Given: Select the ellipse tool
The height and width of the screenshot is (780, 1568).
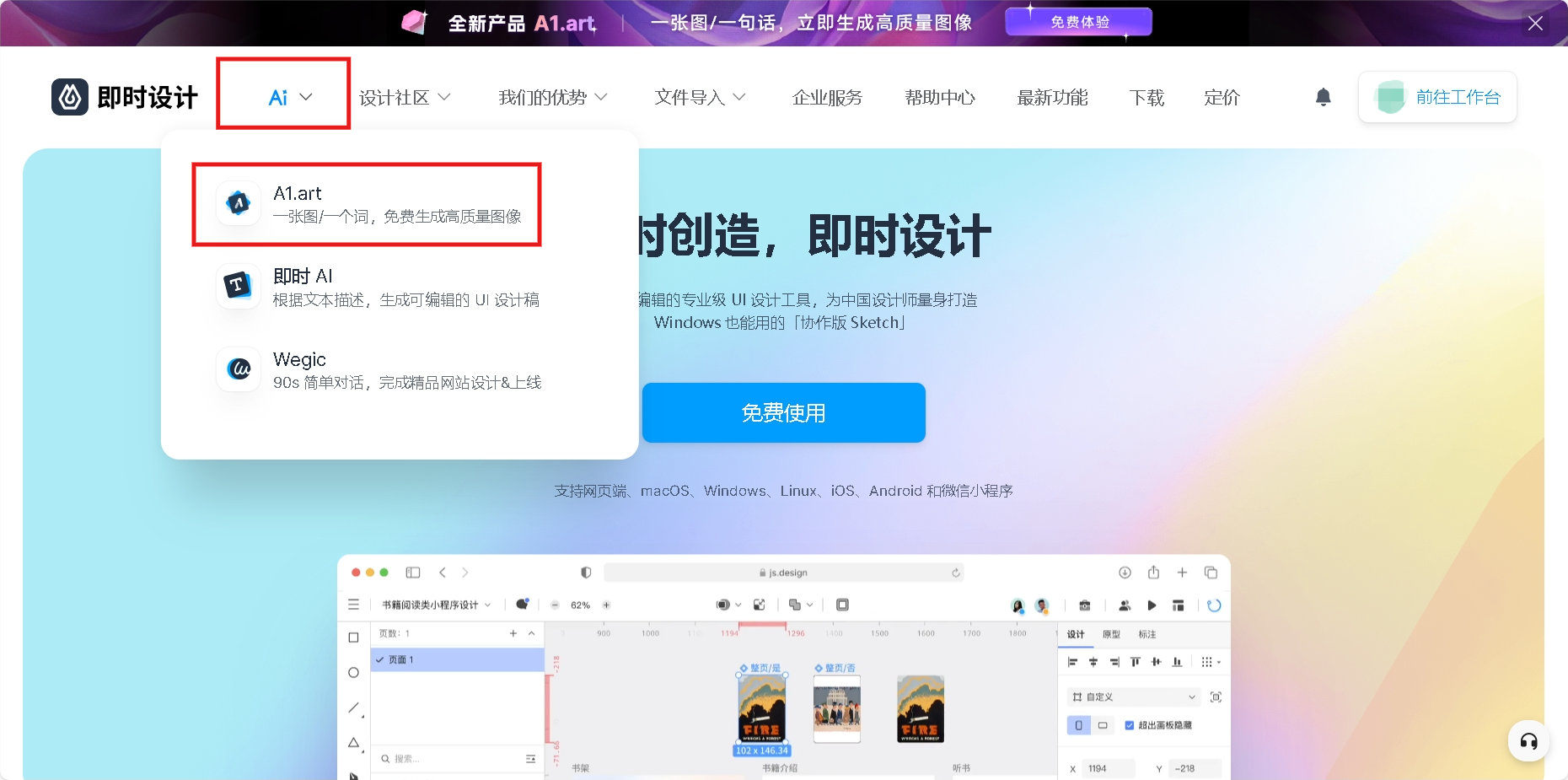Looking at the screenshot, I should [353, 672].
